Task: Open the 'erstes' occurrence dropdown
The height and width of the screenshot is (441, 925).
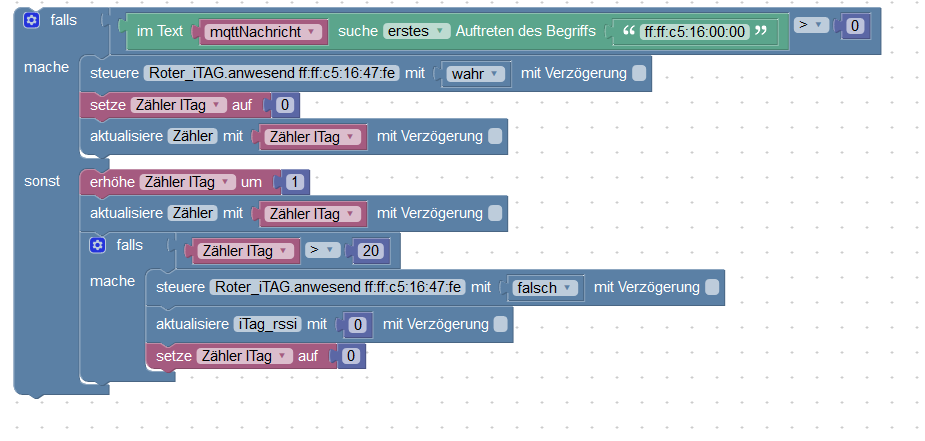Action: (417, 31)
